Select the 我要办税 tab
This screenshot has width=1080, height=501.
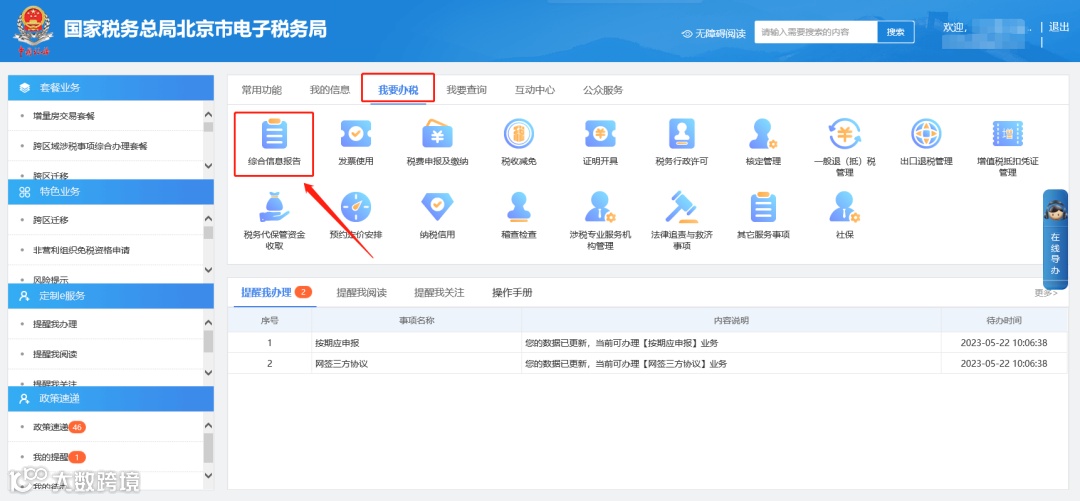coord(398,90)
